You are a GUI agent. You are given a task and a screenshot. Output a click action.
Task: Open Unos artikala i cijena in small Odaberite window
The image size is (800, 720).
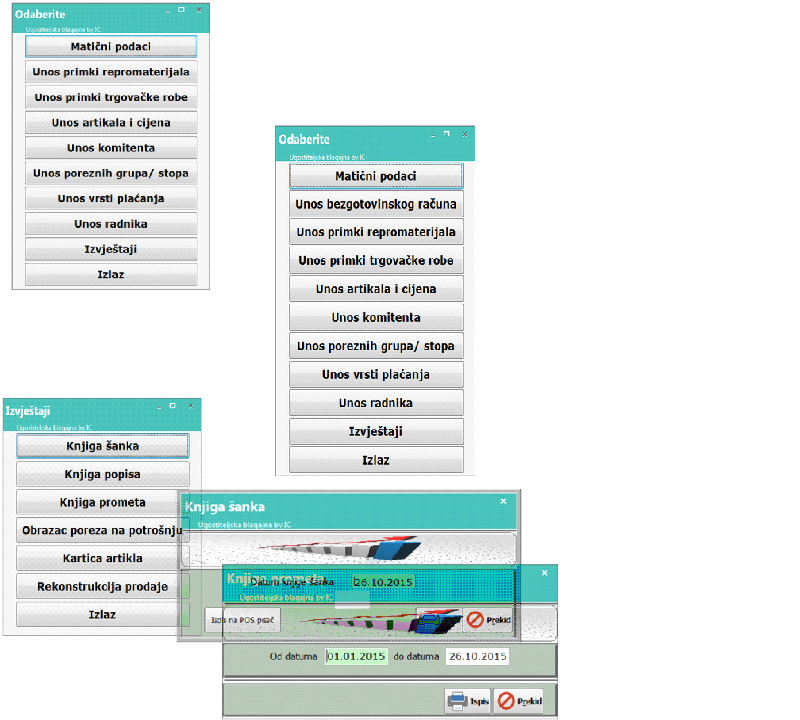coord(111,122)
